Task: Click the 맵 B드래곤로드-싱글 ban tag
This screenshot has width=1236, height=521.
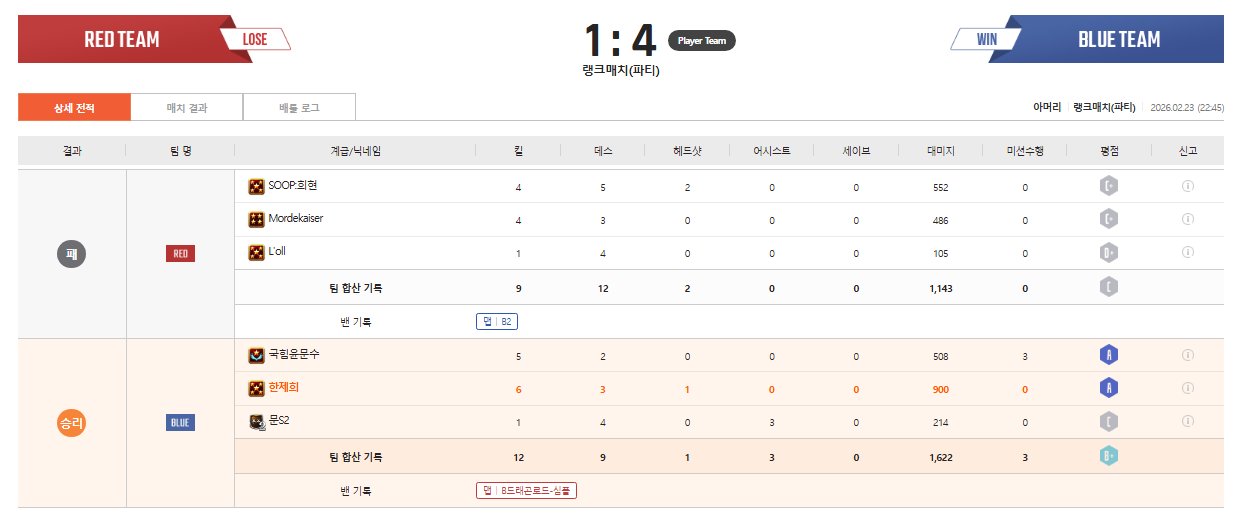Action: [527, 490]
